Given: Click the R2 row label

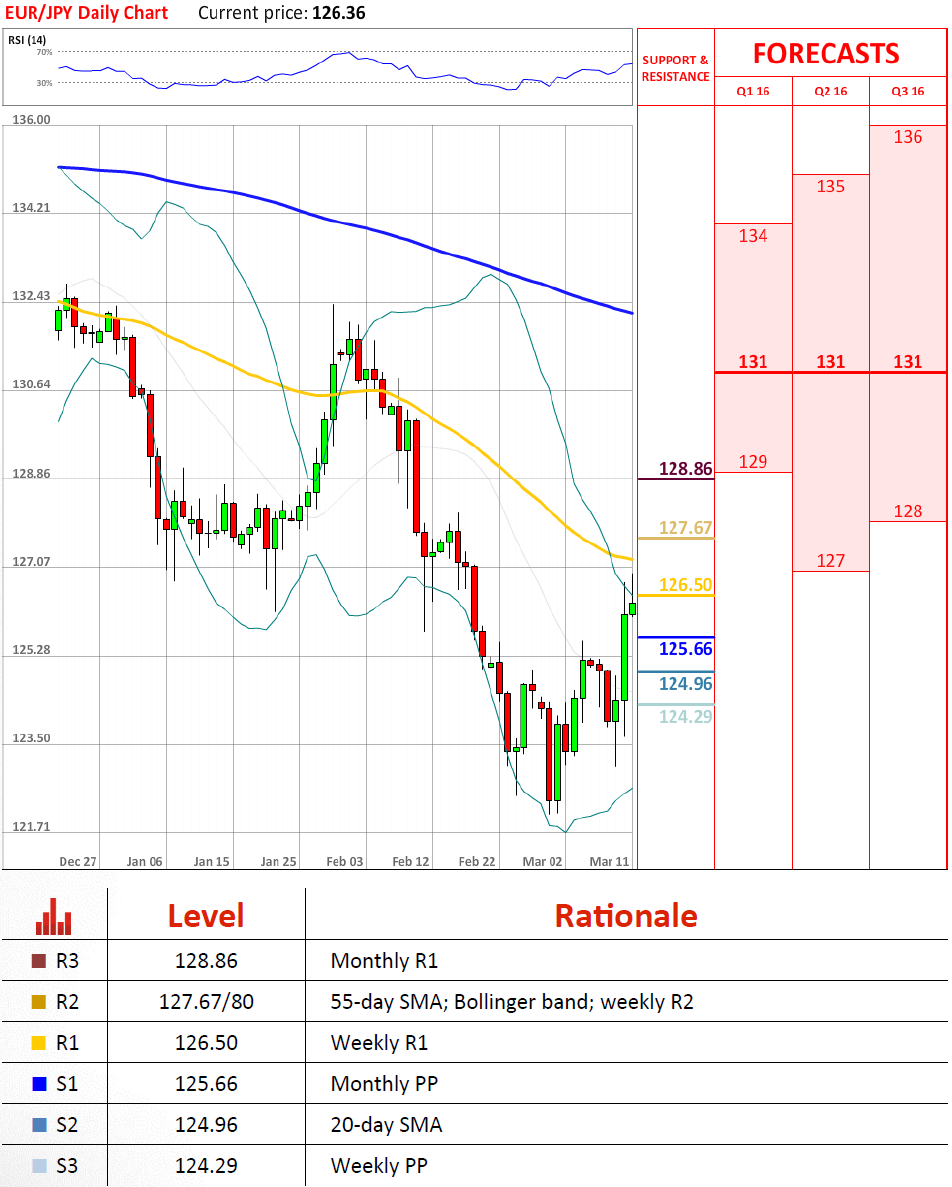Looking at the screenshot, I should (67, 1002).
